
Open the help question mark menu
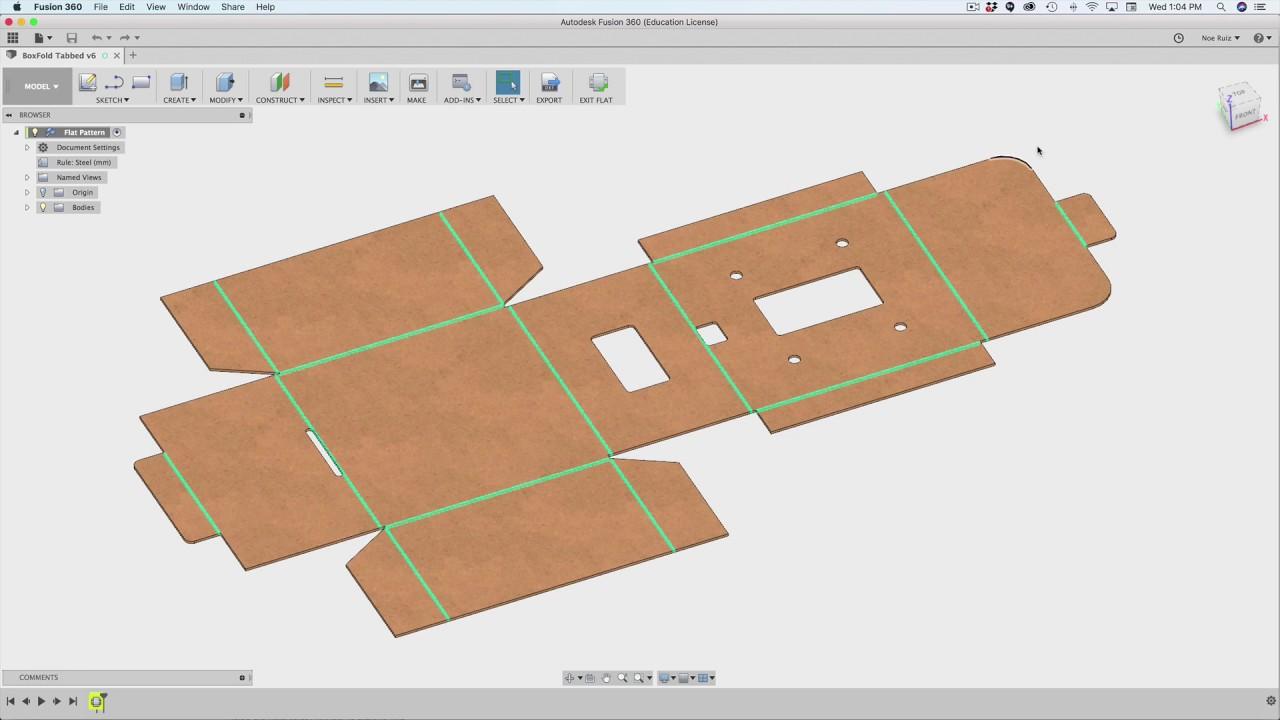tap(1262, 38)
